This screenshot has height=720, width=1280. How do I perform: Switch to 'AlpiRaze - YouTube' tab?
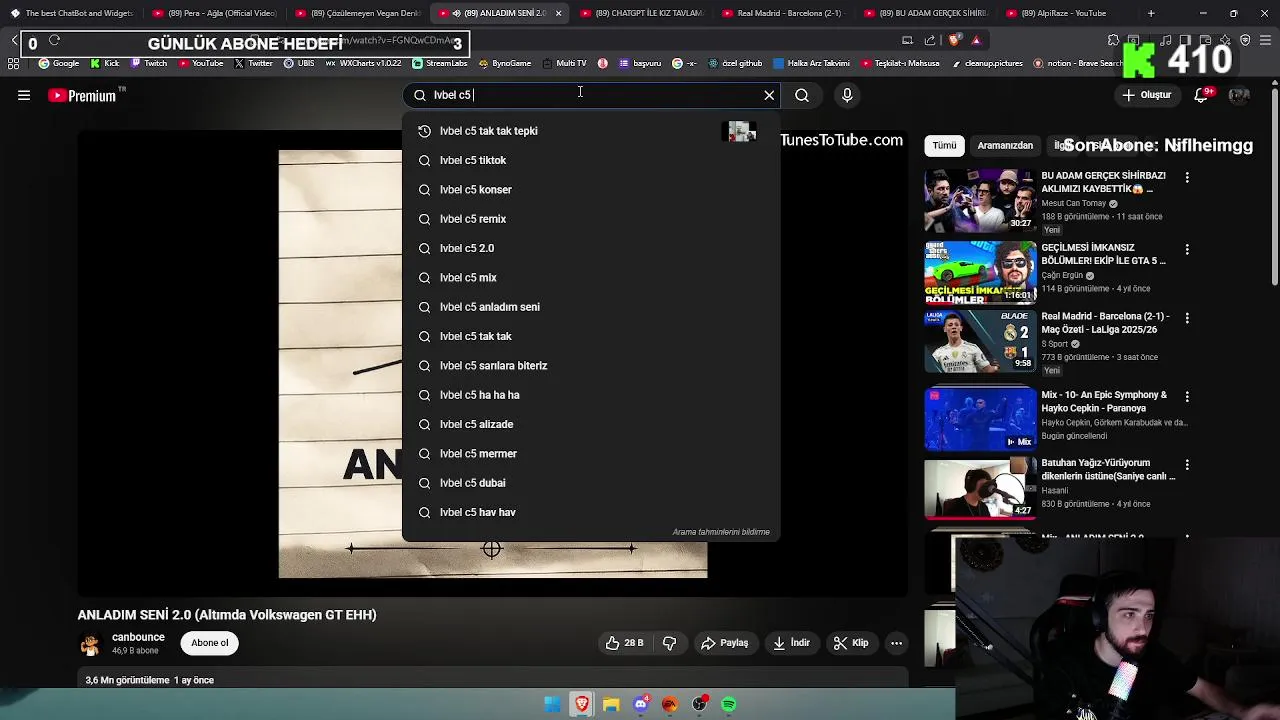1067,13
